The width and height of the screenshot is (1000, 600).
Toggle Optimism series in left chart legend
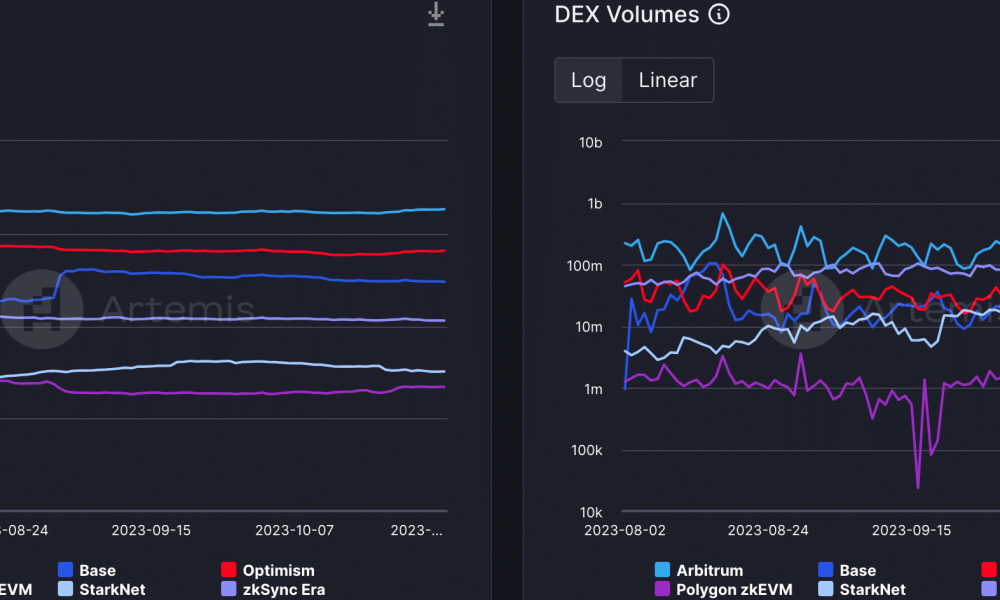click(268, 570)
